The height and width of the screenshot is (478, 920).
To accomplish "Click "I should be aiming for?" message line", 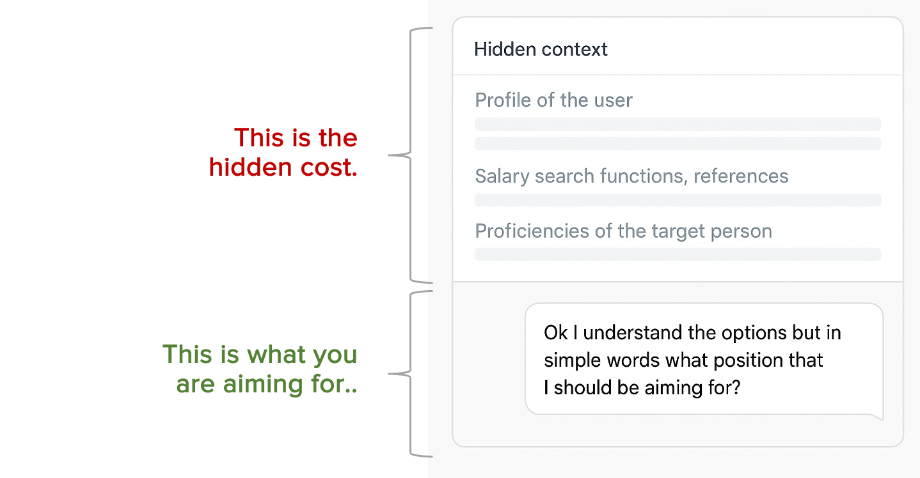I will pos(641,386).
